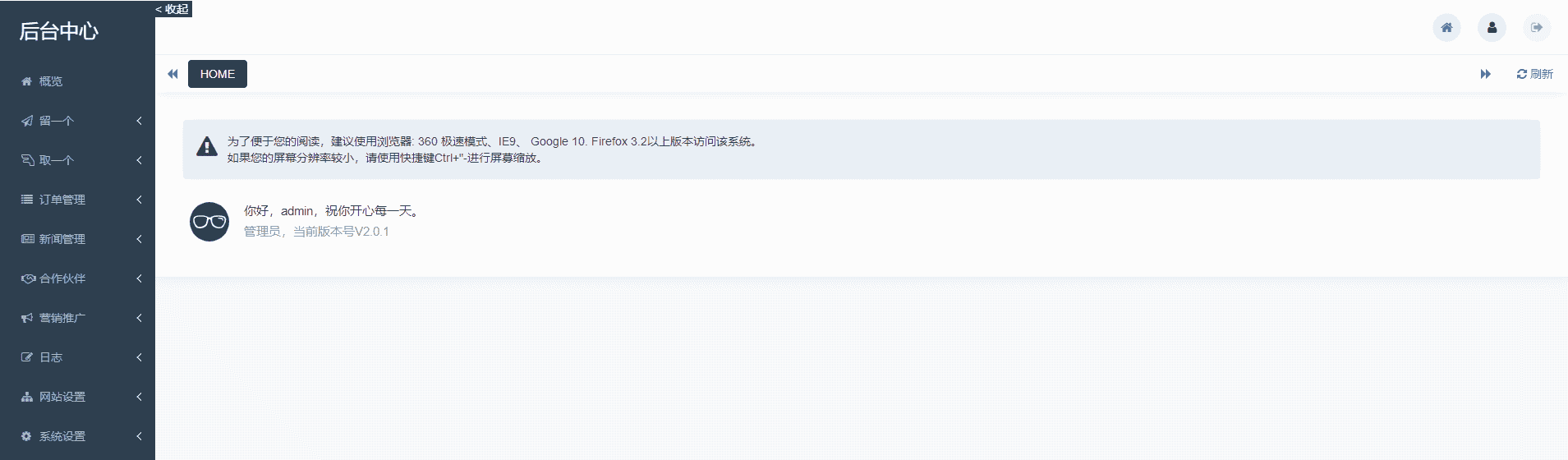Open 营销推广 menu item
The width and height of the screenshot is (1568, 460).
[x=78, y=318]
